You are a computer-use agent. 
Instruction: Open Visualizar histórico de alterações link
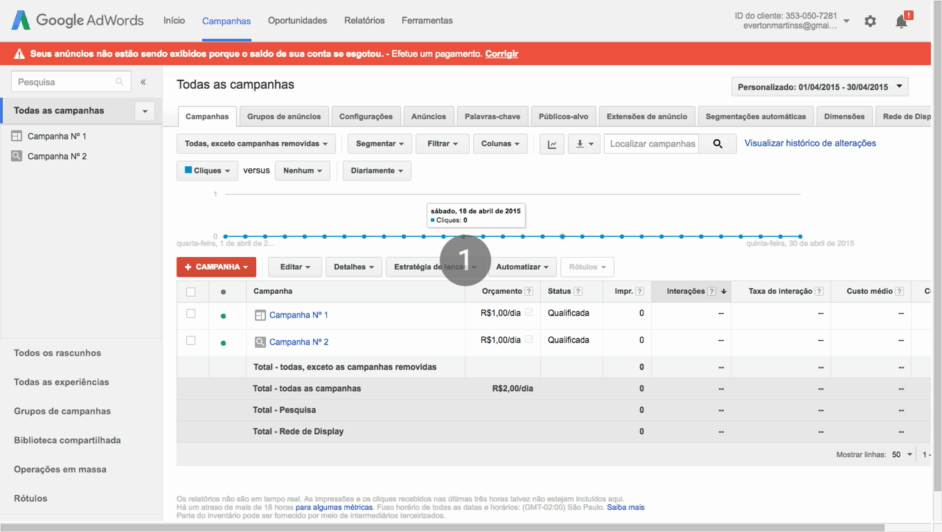(810, 143)
